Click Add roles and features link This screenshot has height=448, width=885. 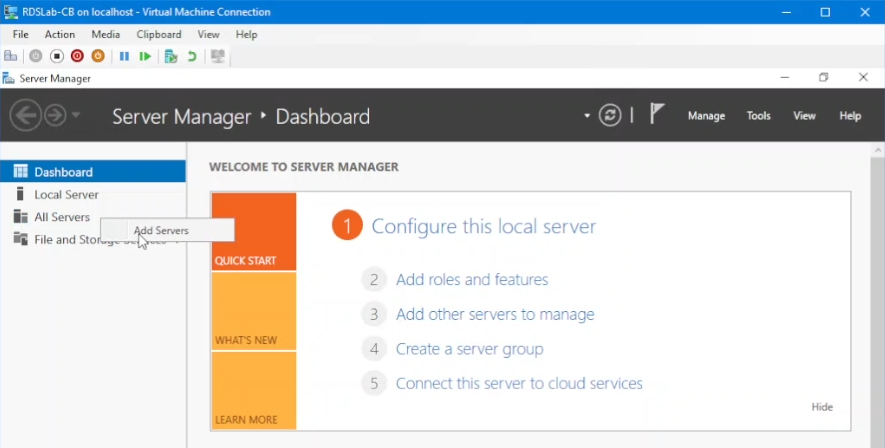(471, 280)
